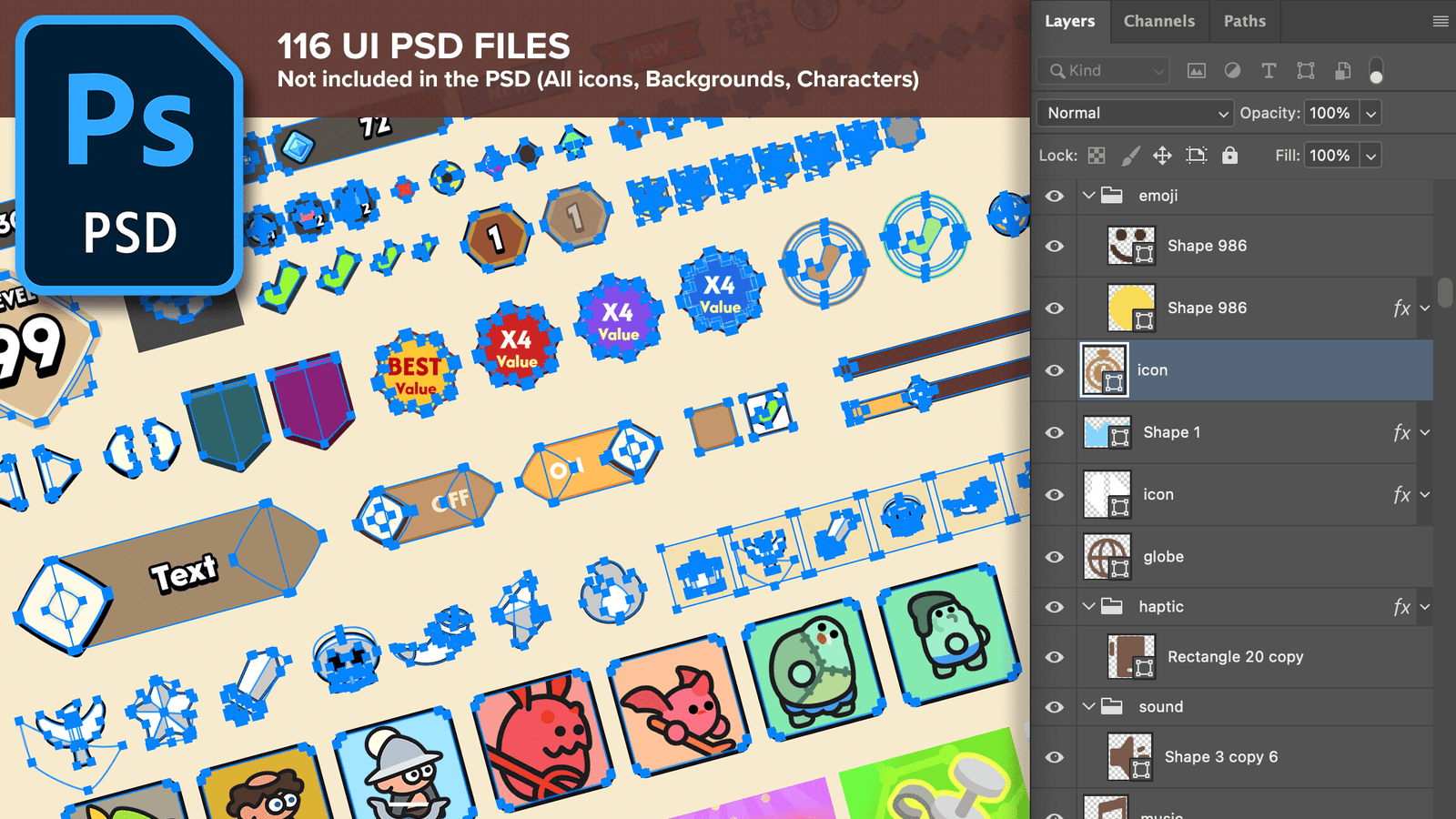This screenshot has width=1456, height=819.
Task: Expand effects on Shape 1 layer
Action: [1425, 433]
